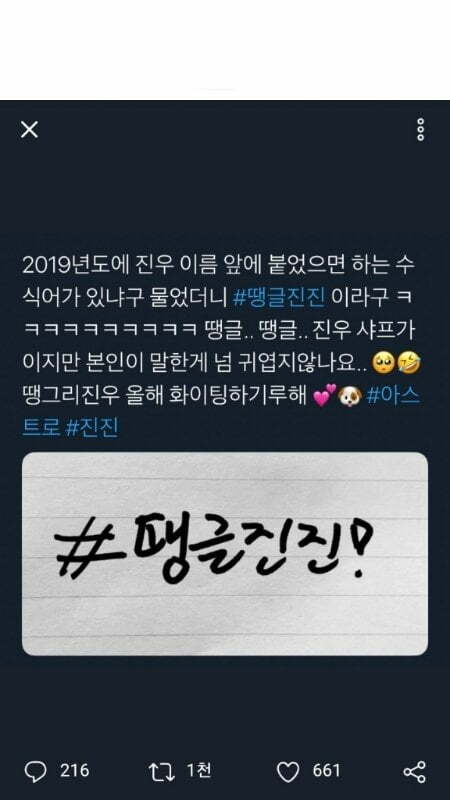Click the ㅋㅋㅋㅋ laughter text line

(x=110, y=331)
